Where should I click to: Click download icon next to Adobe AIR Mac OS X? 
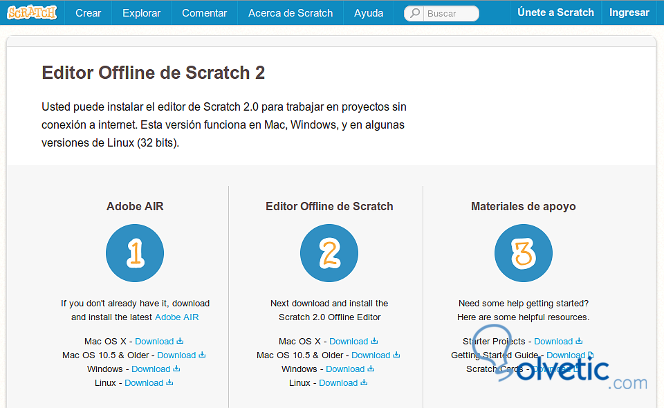[180, 341]
